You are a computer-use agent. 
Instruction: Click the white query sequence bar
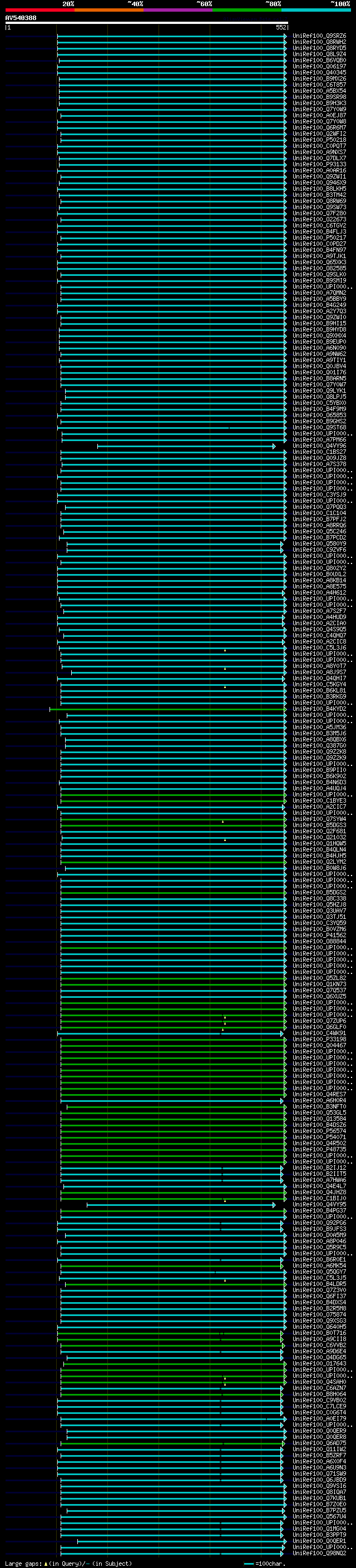click(147, 22)
